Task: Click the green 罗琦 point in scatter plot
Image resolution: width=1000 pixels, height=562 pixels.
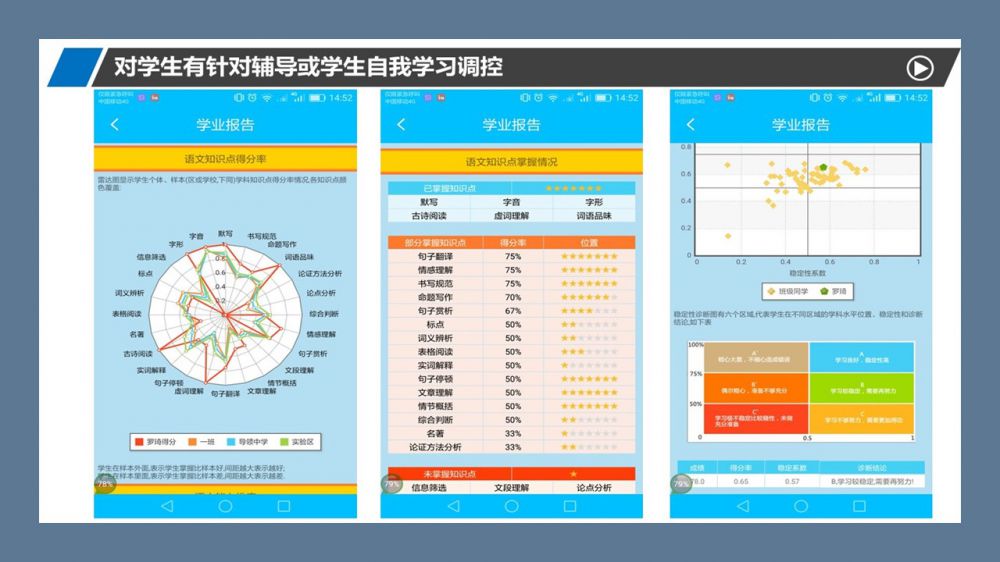Action: pyautogui.click(x=822, y=168)
